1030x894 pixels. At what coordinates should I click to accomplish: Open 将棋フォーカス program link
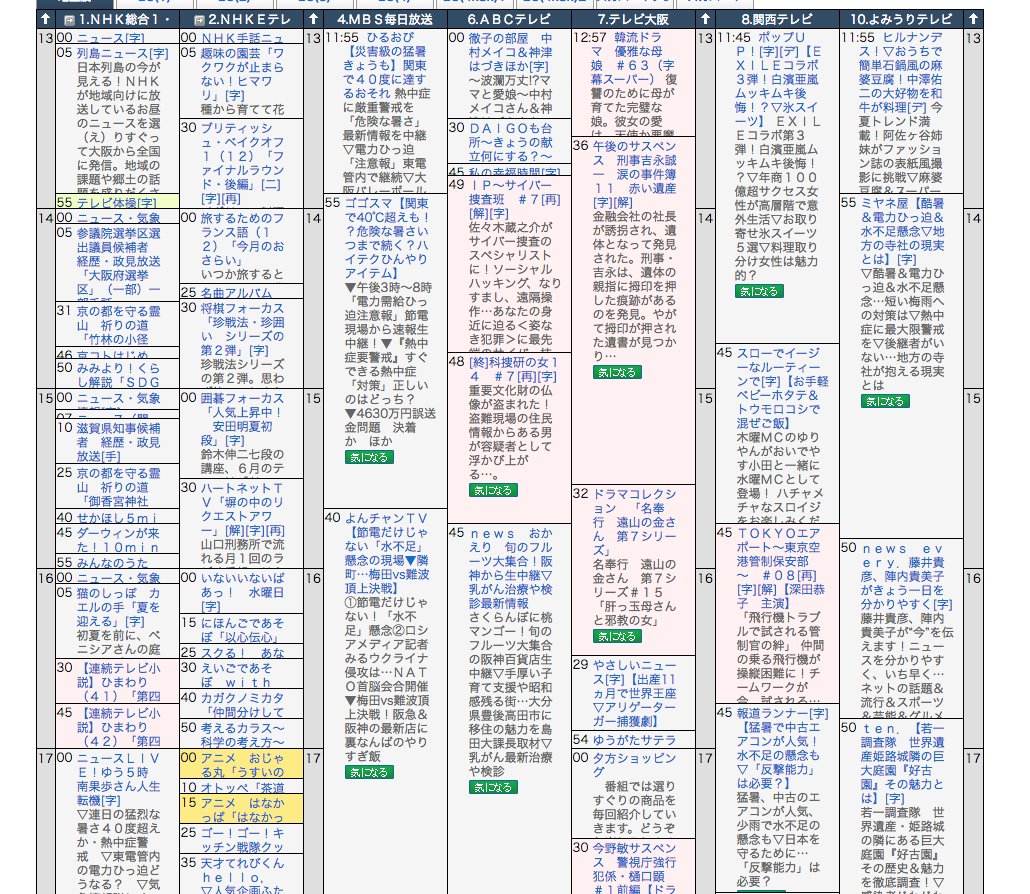[242, 329]
